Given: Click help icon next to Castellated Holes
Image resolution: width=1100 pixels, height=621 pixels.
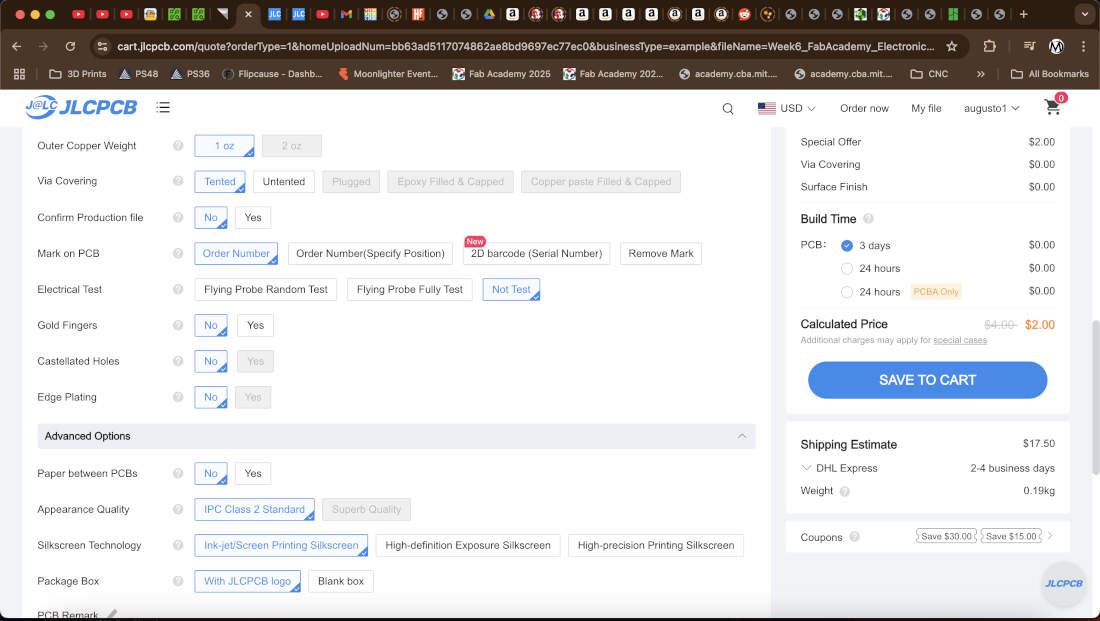Looking at the screenshot, I should click(x=178, y=361).
